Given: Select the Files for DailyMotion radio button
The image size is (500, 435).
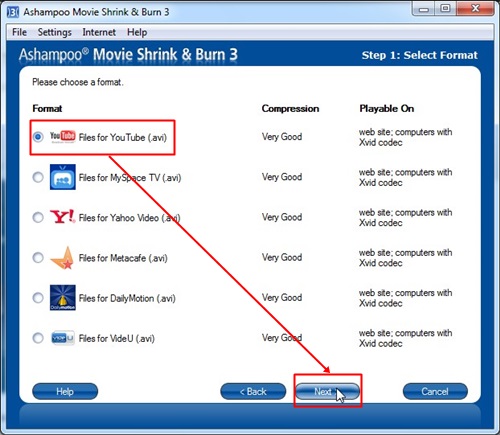Looking at the screenshot, I should click(38, 298).
